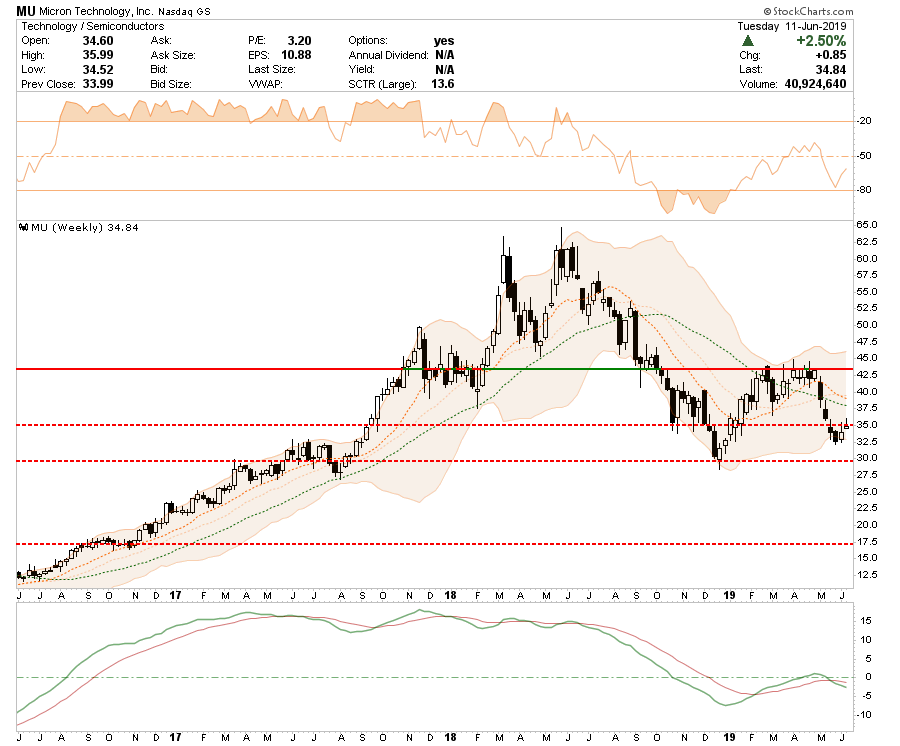
Task: Click the SCTR (Large) value 13.6
Action: (443, 84)
